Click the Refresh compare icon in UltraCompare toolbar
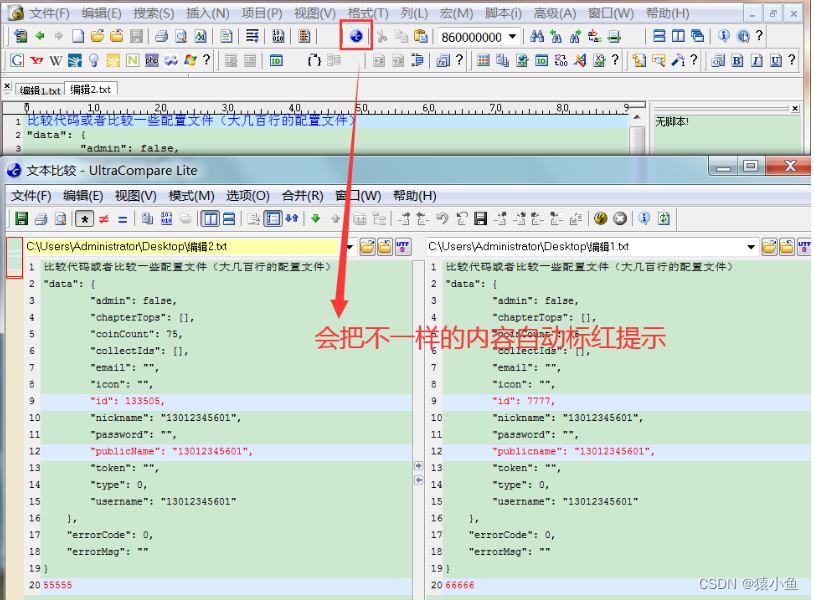This screenshot has width=814, height=600. pyautogui.click(x=664, y=219)
